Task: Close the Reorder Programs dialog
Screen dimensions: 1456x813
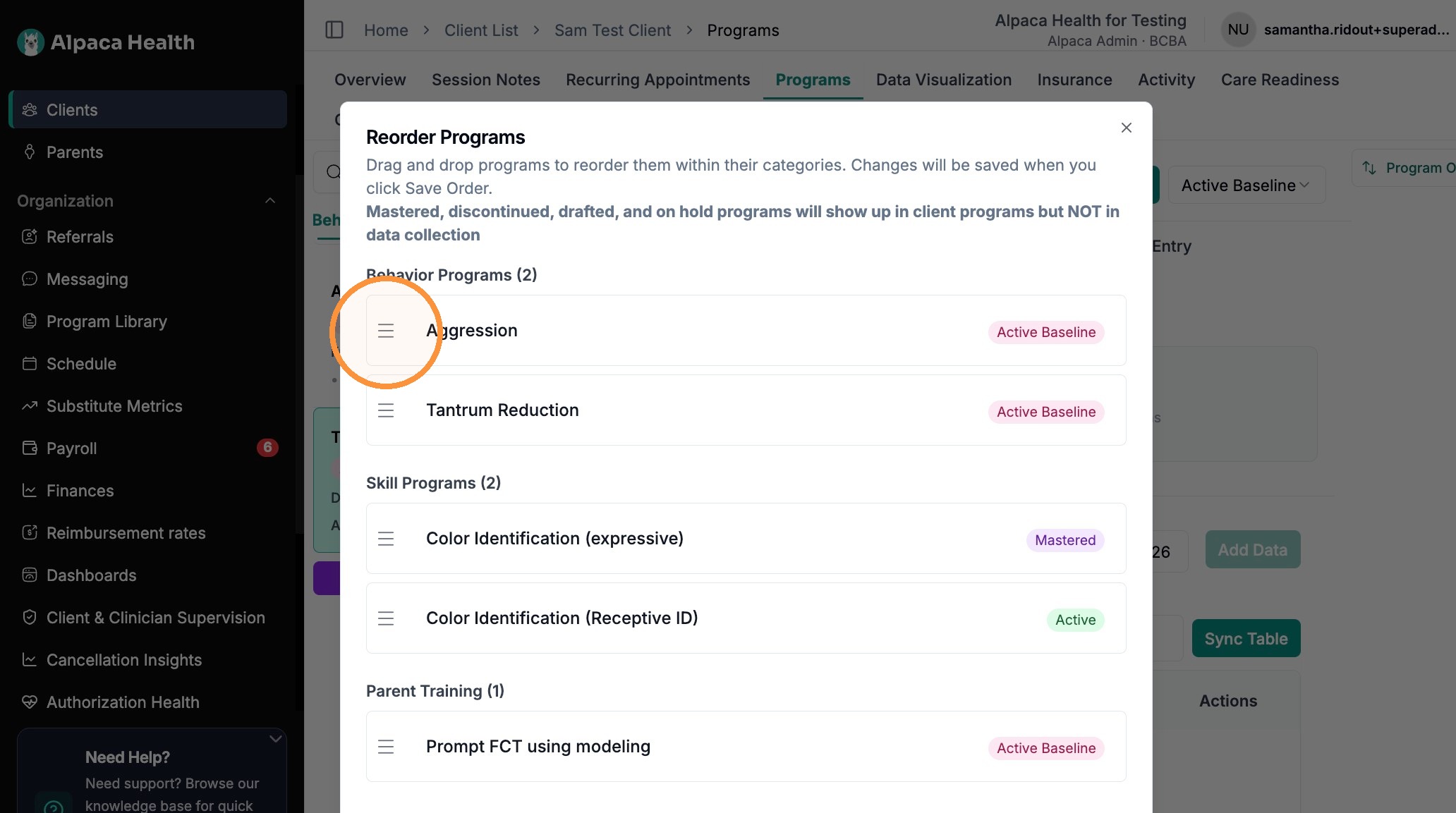Action: click(x=1127, y=128)
